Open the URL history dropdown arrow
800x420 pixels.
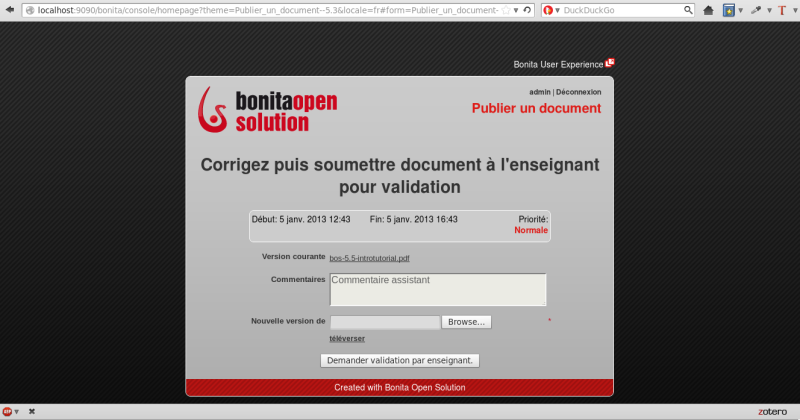pos(516,10)
